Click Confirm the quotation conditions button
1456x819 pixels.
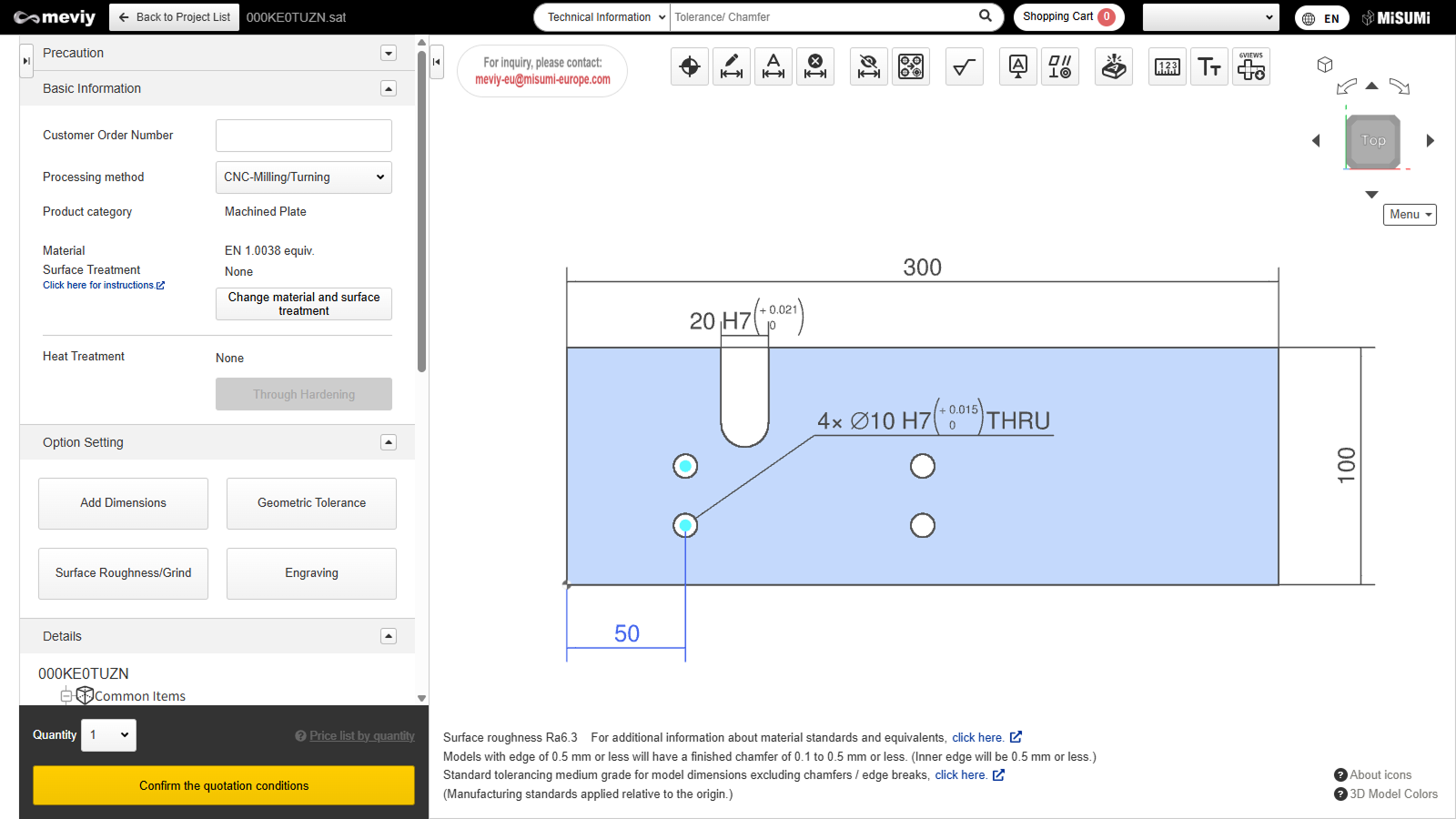pos(224,785)
